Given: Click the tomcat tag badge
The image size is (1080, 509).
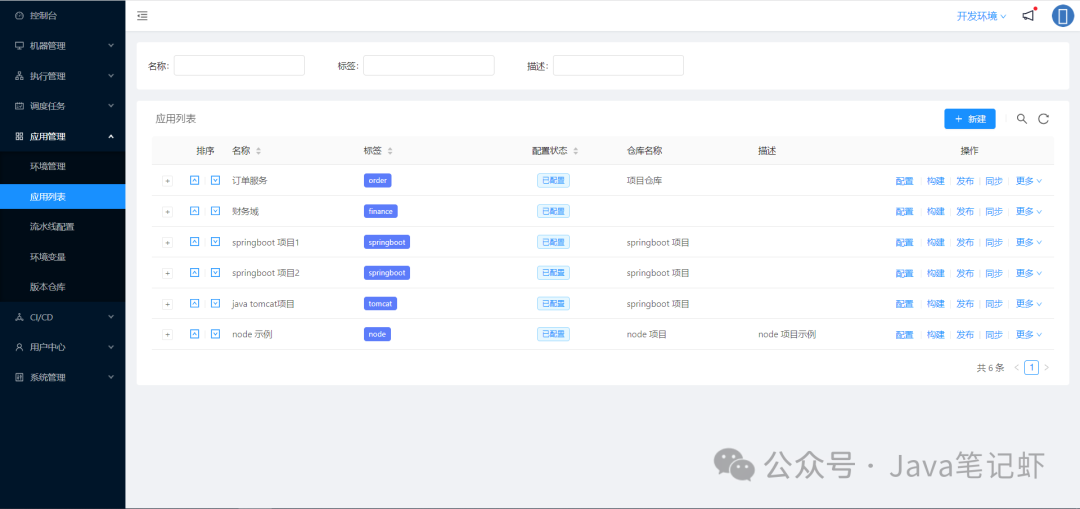Looking at the screenshot, I should click(380, 303).
